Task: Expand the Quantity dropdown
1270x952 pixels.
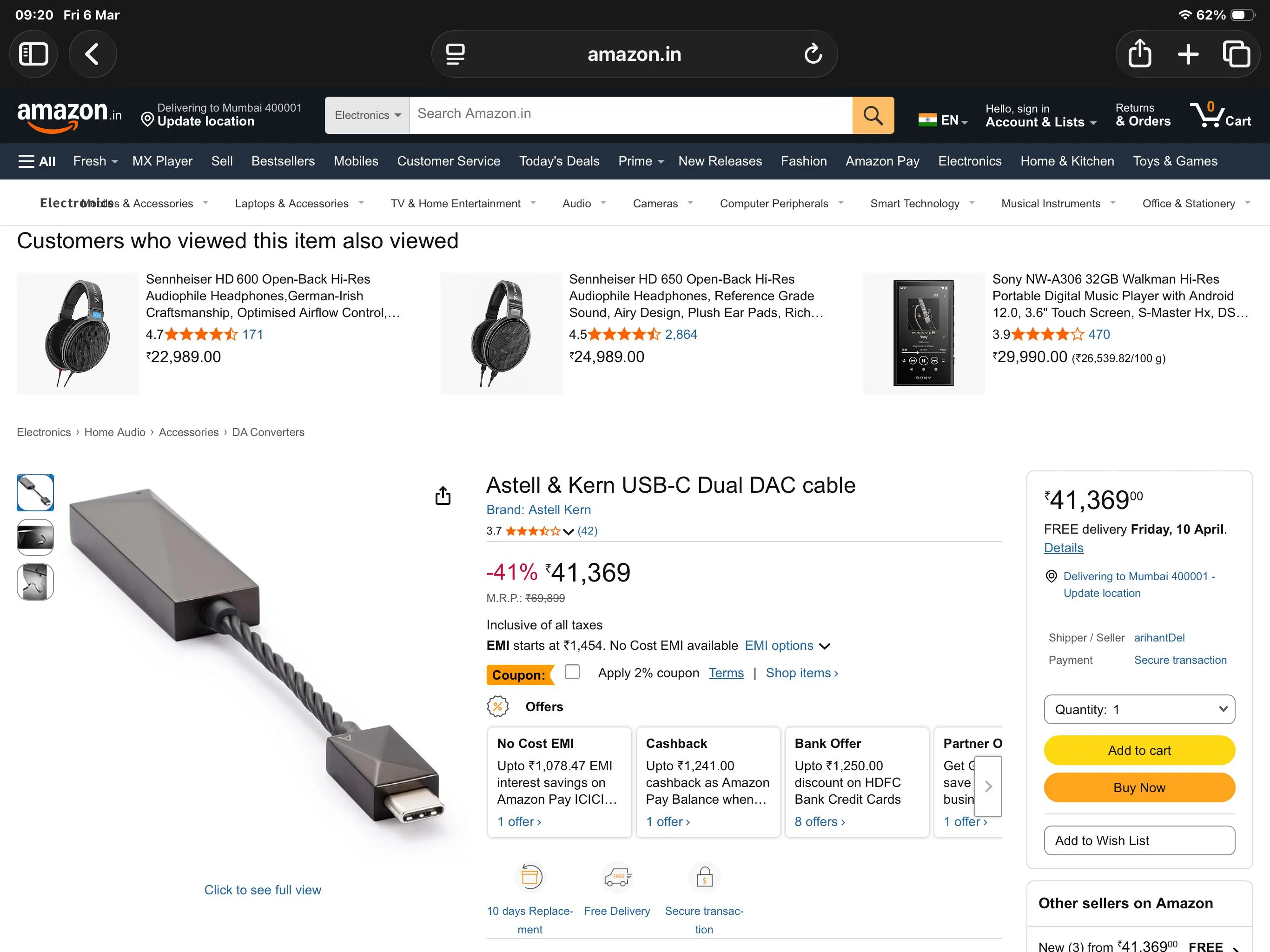Action: pyautogui.click(x=1139, y=710)
